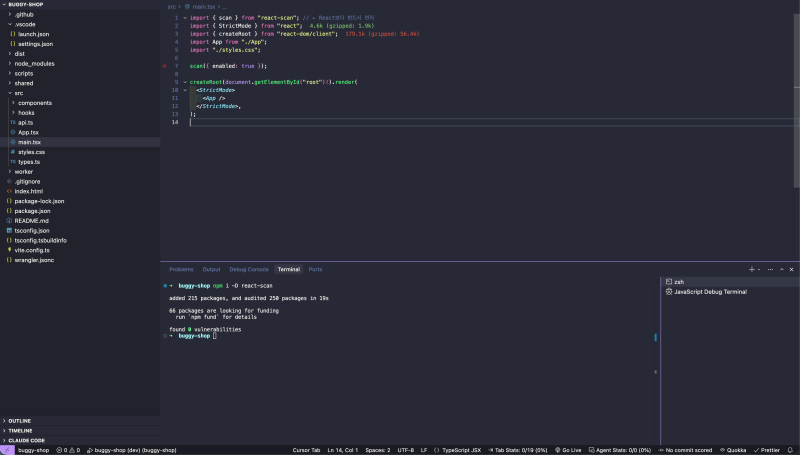Open terminal panel more actions ellipsis

pyautogui.click(x=770, y=269)
